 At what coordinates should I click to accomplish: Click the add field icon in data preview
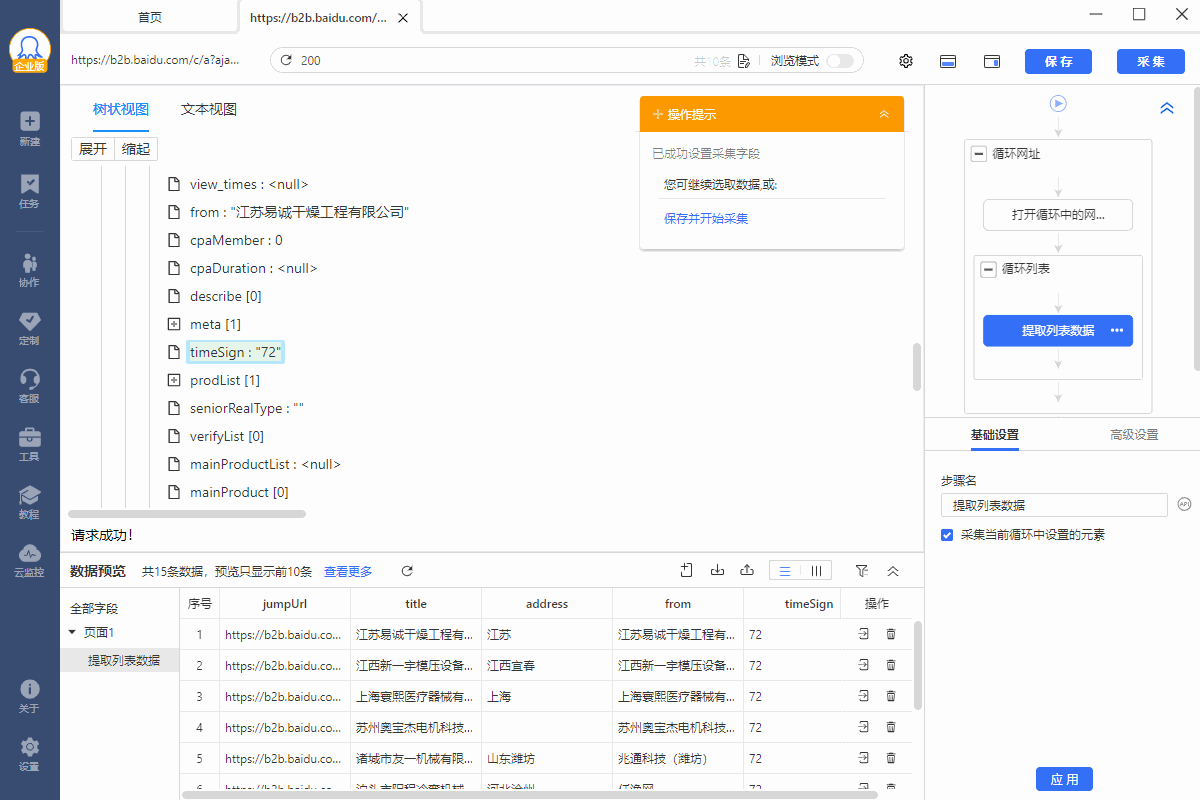pos(686,570)
